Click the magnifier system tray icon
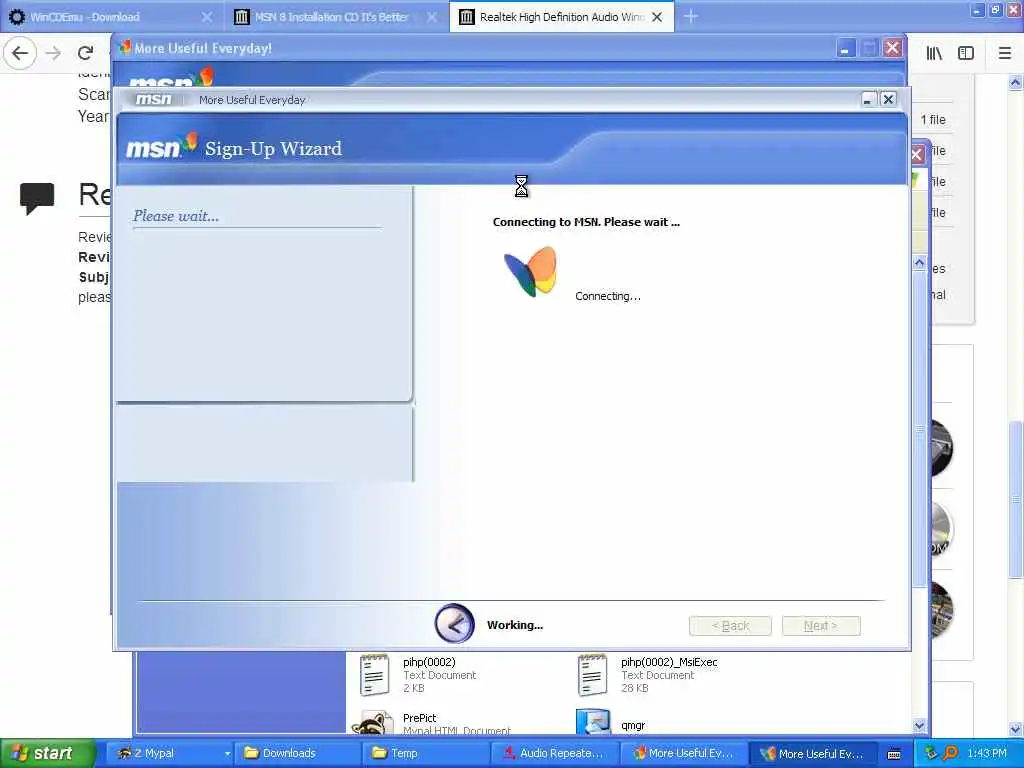1024x768 pixels. [950, 753]
